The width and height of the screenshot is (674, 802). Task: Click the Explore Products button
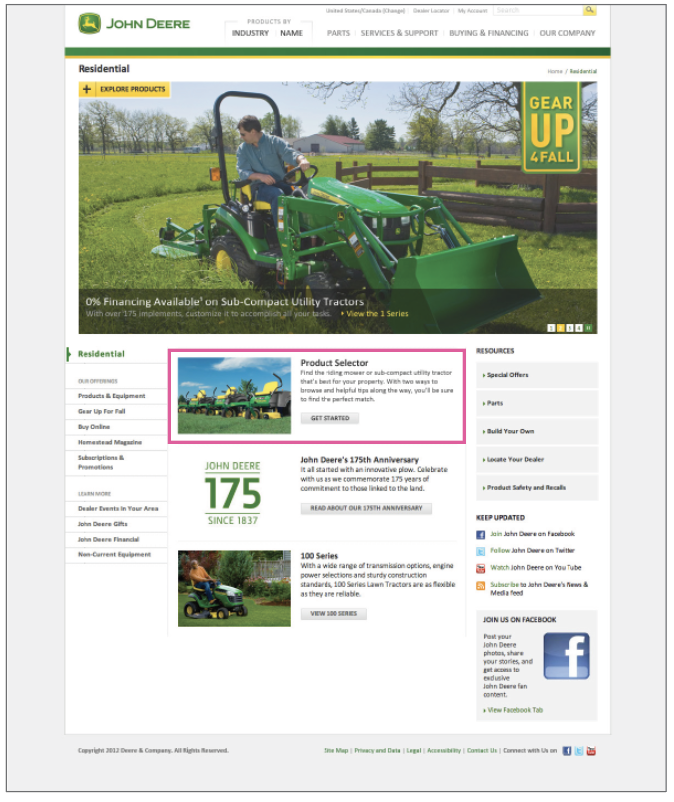[125, 89]
